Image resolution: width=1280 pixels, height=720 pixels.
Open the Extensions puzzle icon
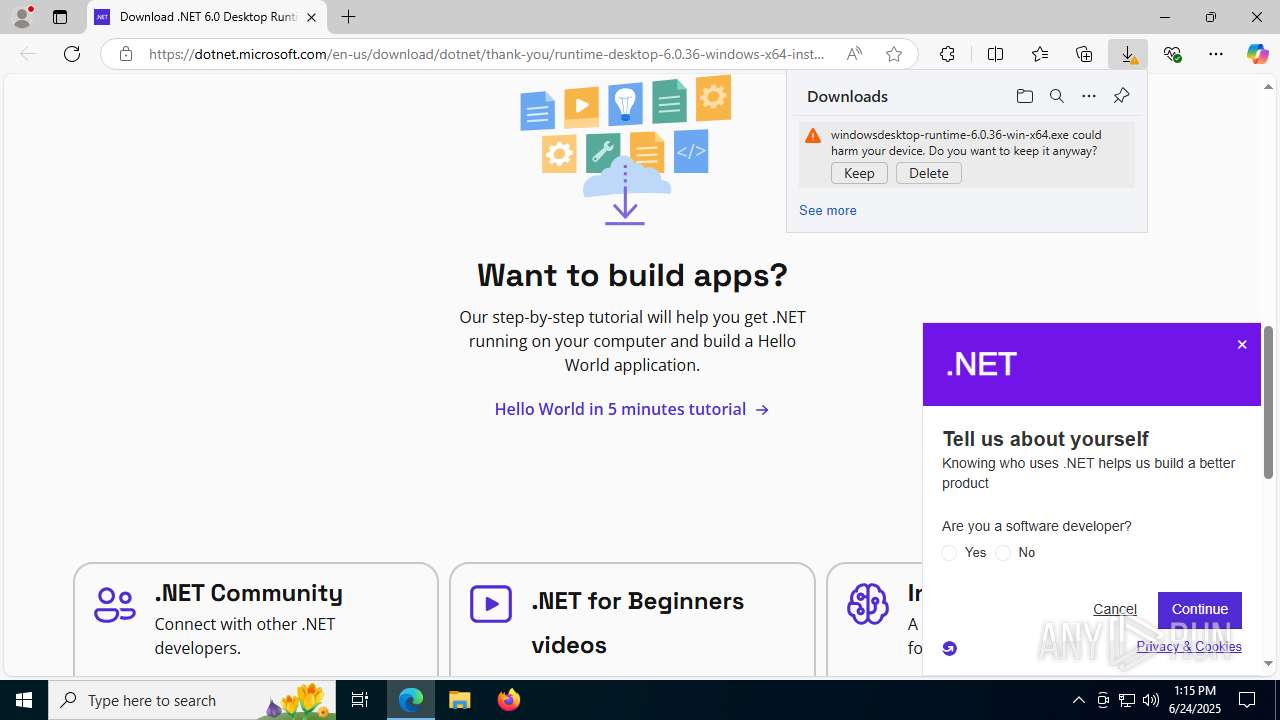click(x=947, y=54)
